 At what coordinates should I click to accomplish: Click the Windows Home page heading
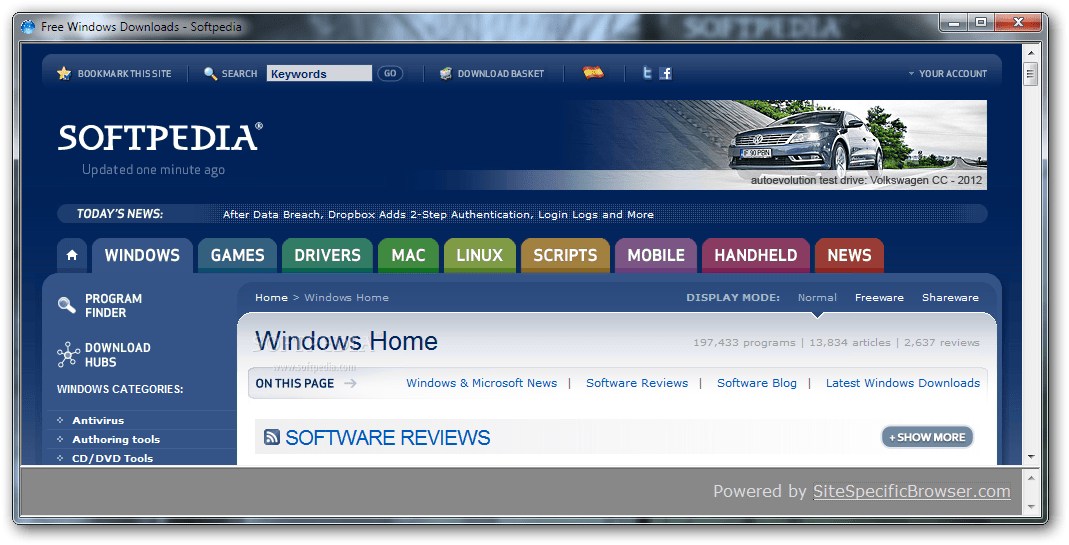[346, 341]
